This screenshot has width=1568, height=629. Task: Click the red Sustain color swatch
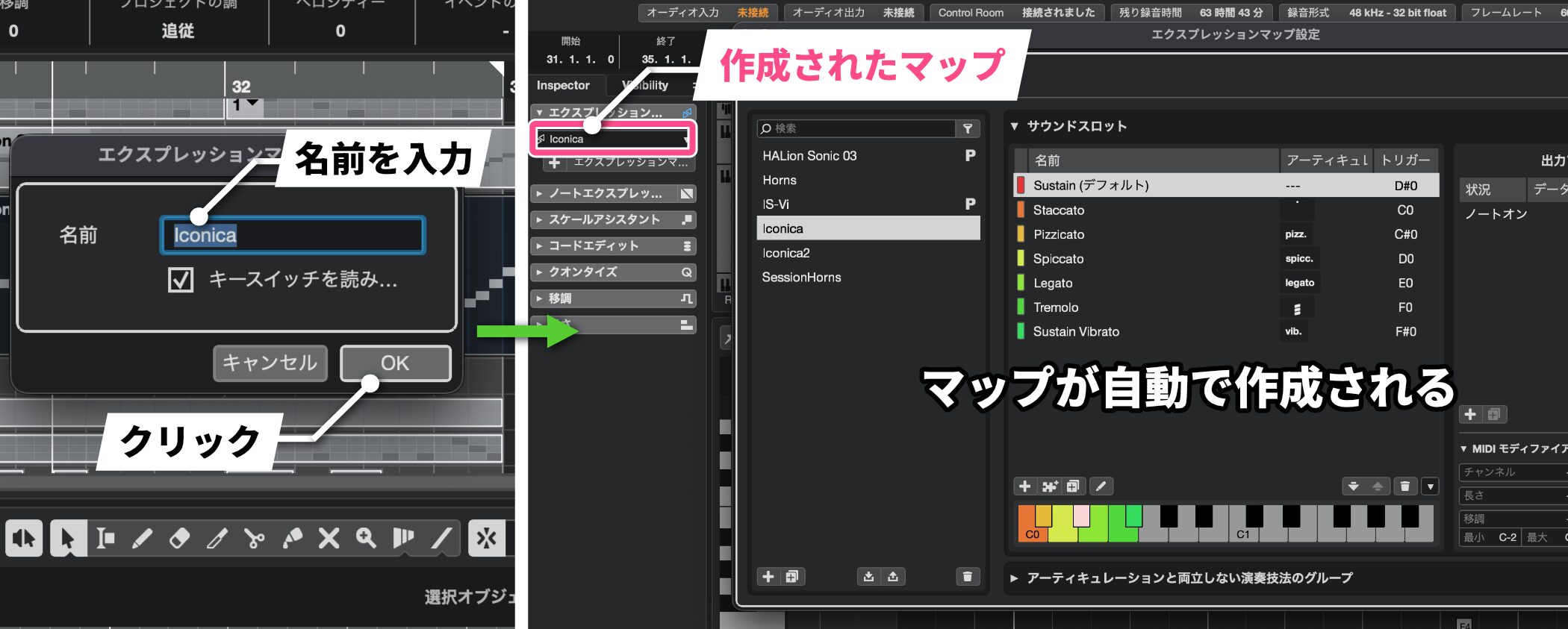1021,186
